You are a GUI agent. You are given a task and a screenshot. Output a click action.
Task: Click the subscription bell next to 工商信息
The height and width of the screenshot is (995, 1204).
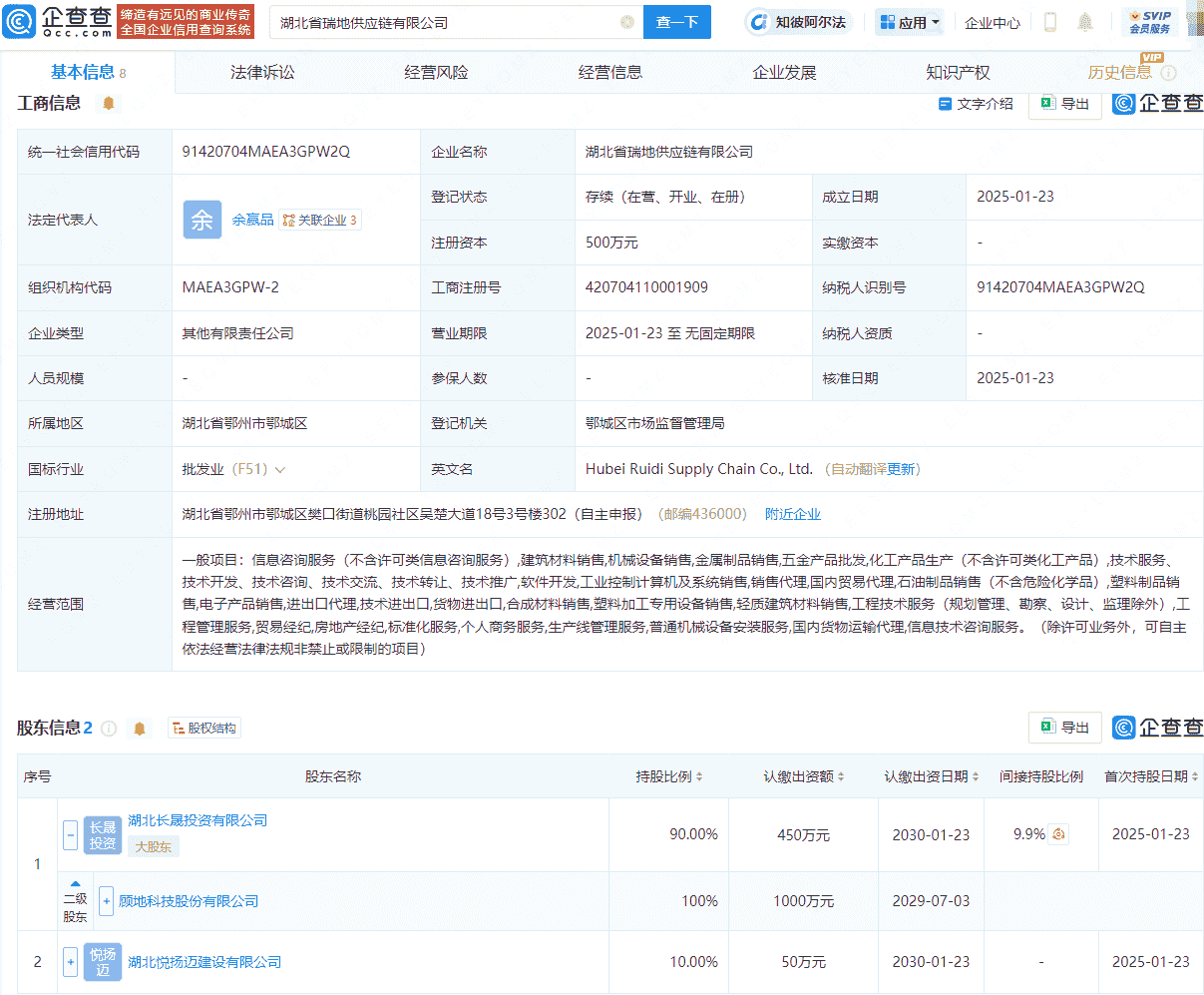point(108,103)
